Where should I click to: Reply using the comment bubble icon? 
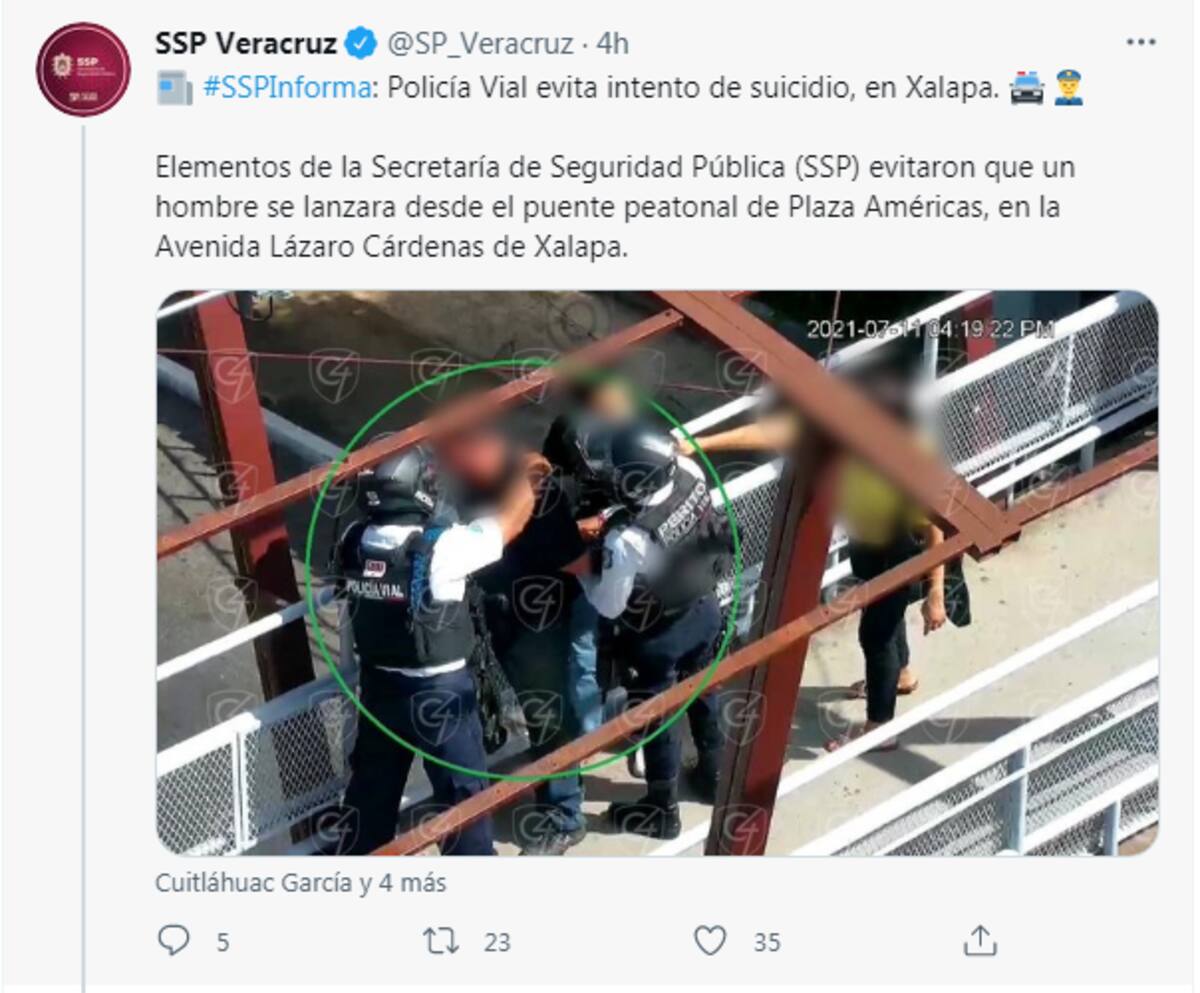(x=174, y=940)
